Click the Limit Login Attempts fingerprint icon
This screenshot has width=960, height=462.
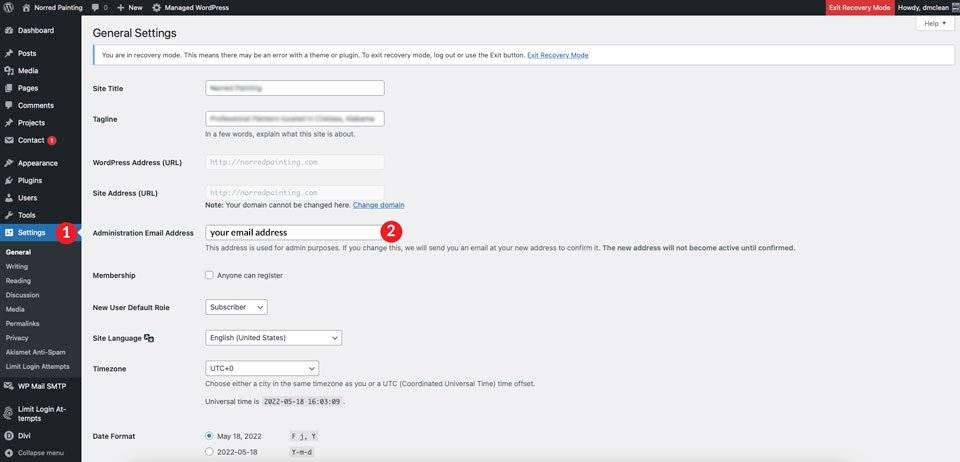(x=9, y=414)
